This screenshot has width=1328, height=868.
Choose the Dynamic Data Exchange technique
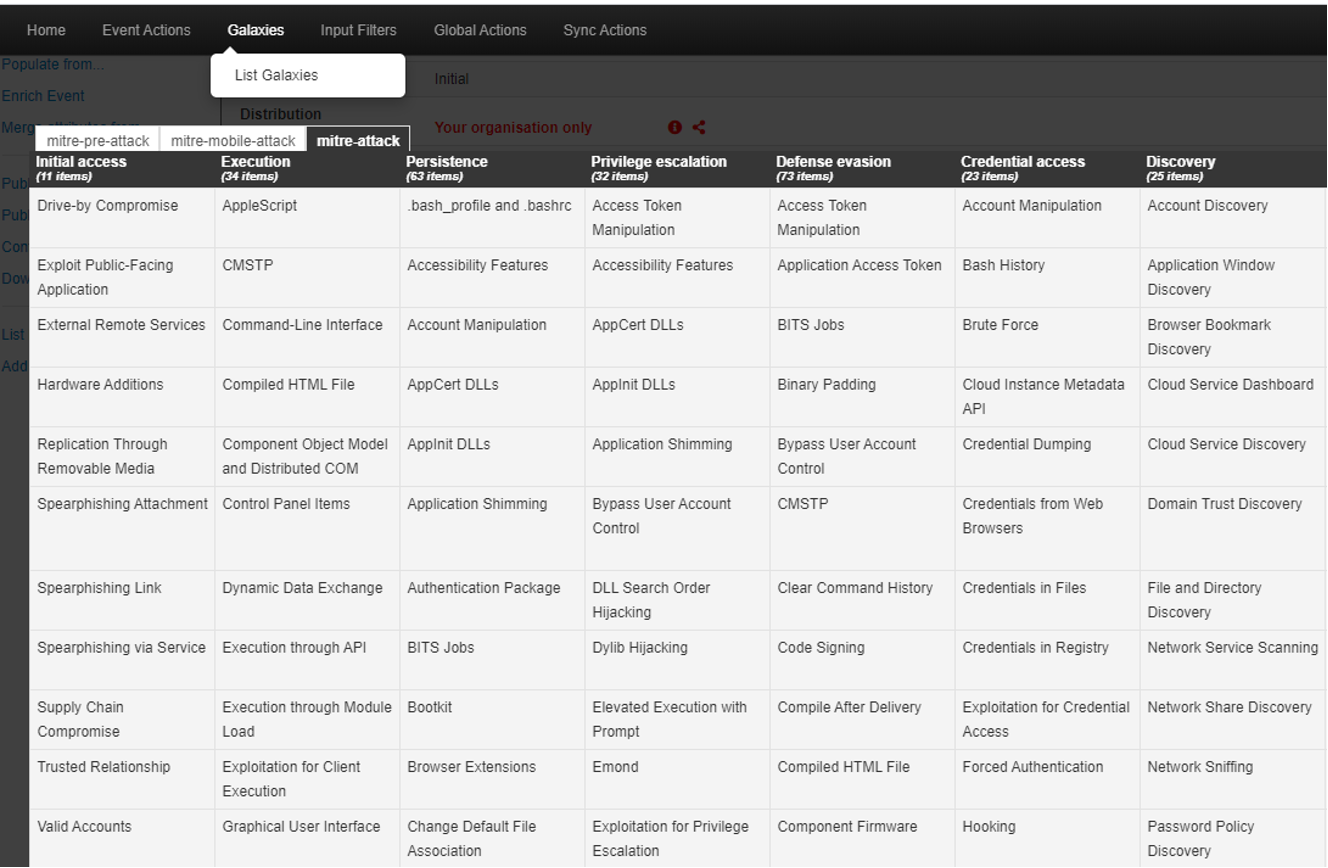(307, 600)
